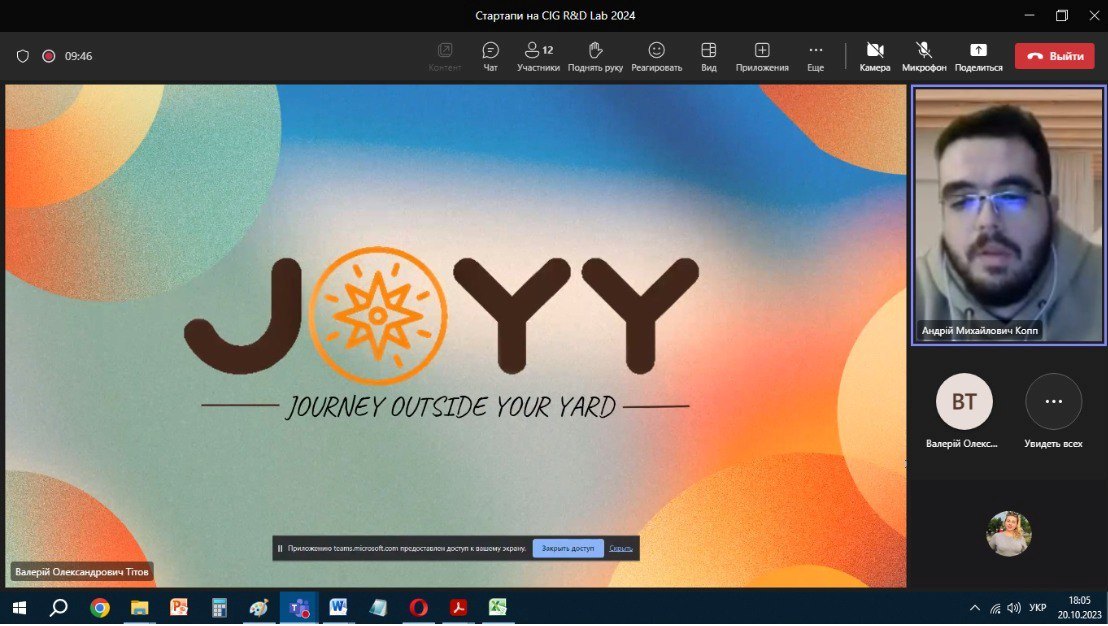The height and width of the screenshot is (626, 1108).
Task: Toggle the camera on
Action: pos(875,57)
